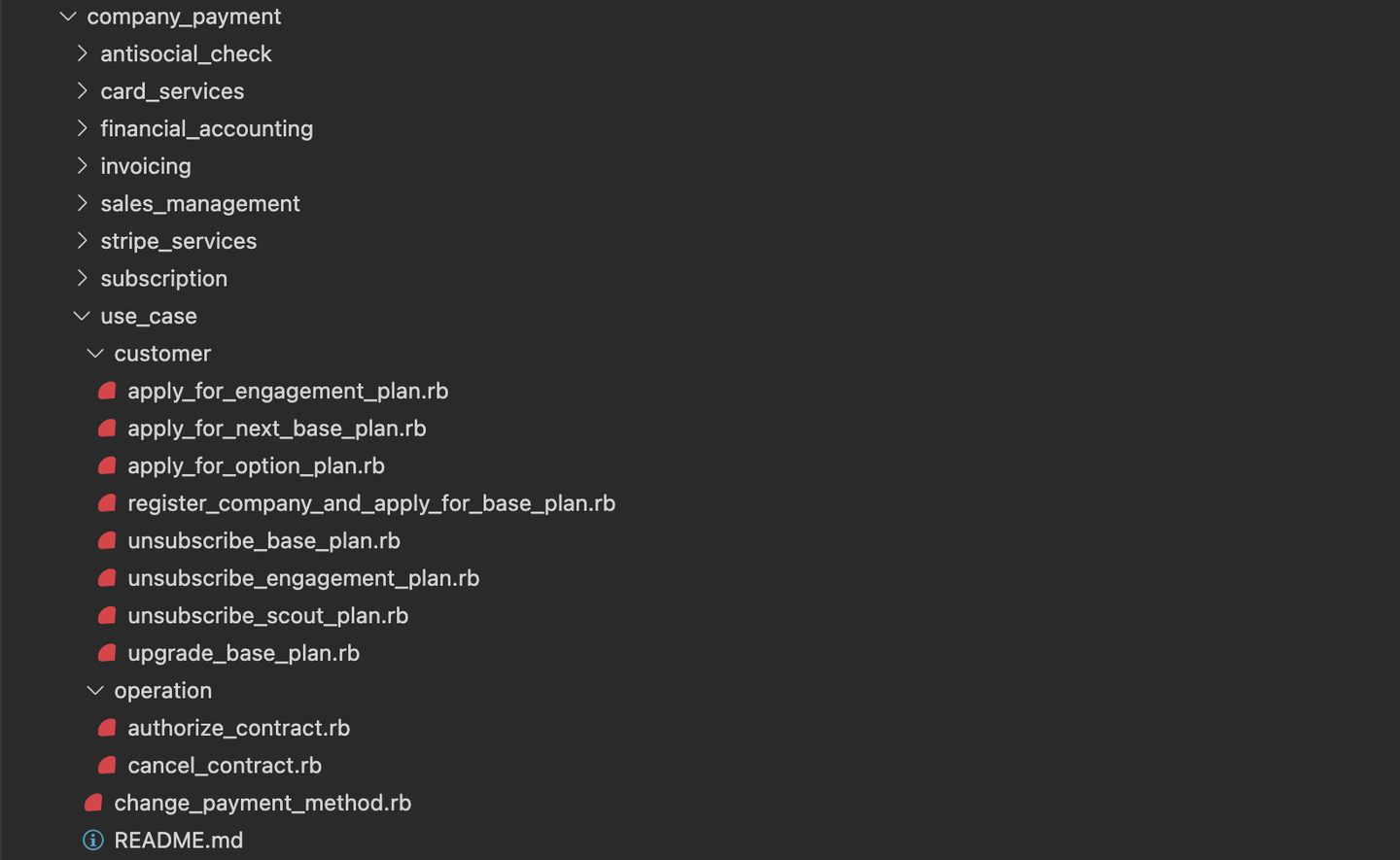Select the financial_accounting folder
Image resolution: width=1400 pixels, height=860 pixels.
(x=206, y=129)
